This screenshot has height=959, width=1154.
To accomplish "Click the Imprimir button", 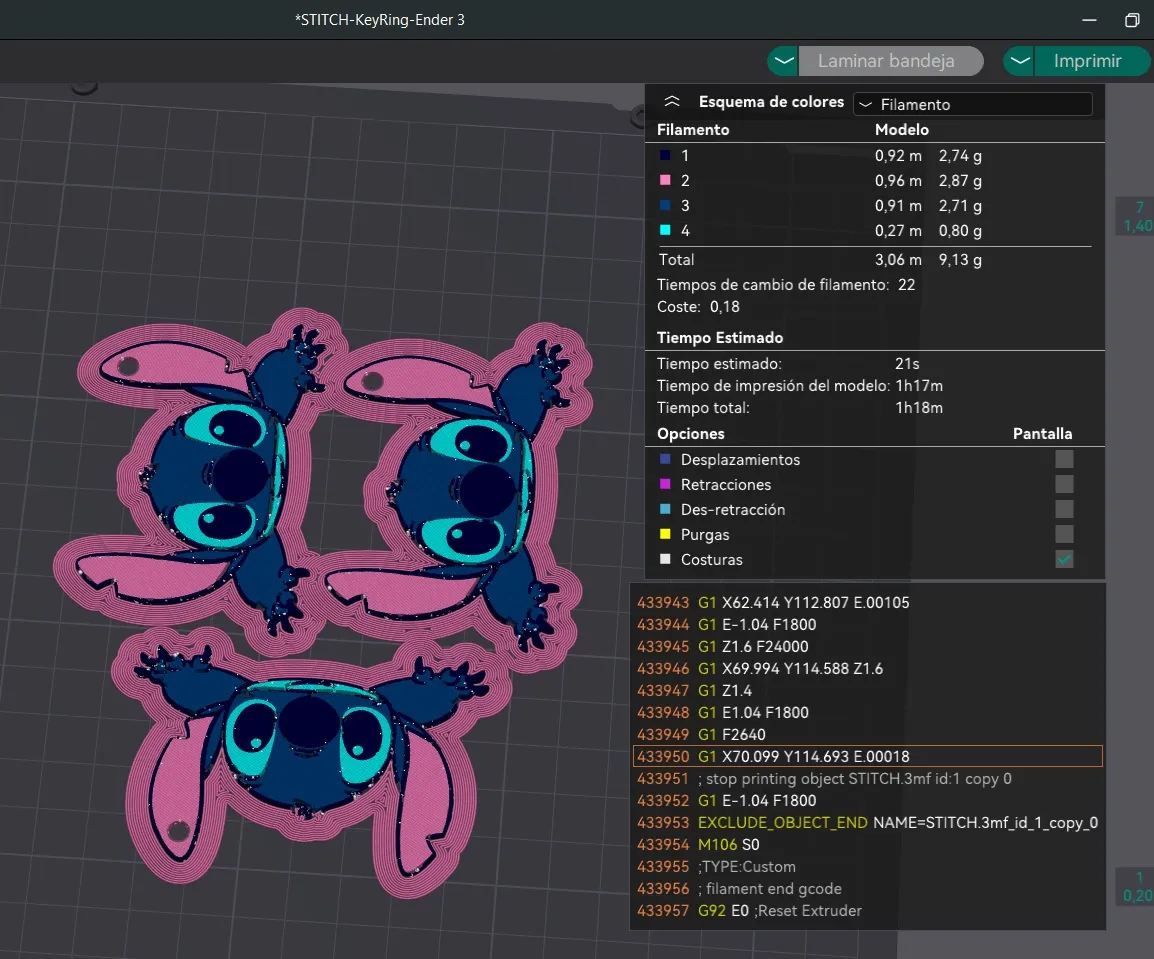I will click(x=1089, y=61).
